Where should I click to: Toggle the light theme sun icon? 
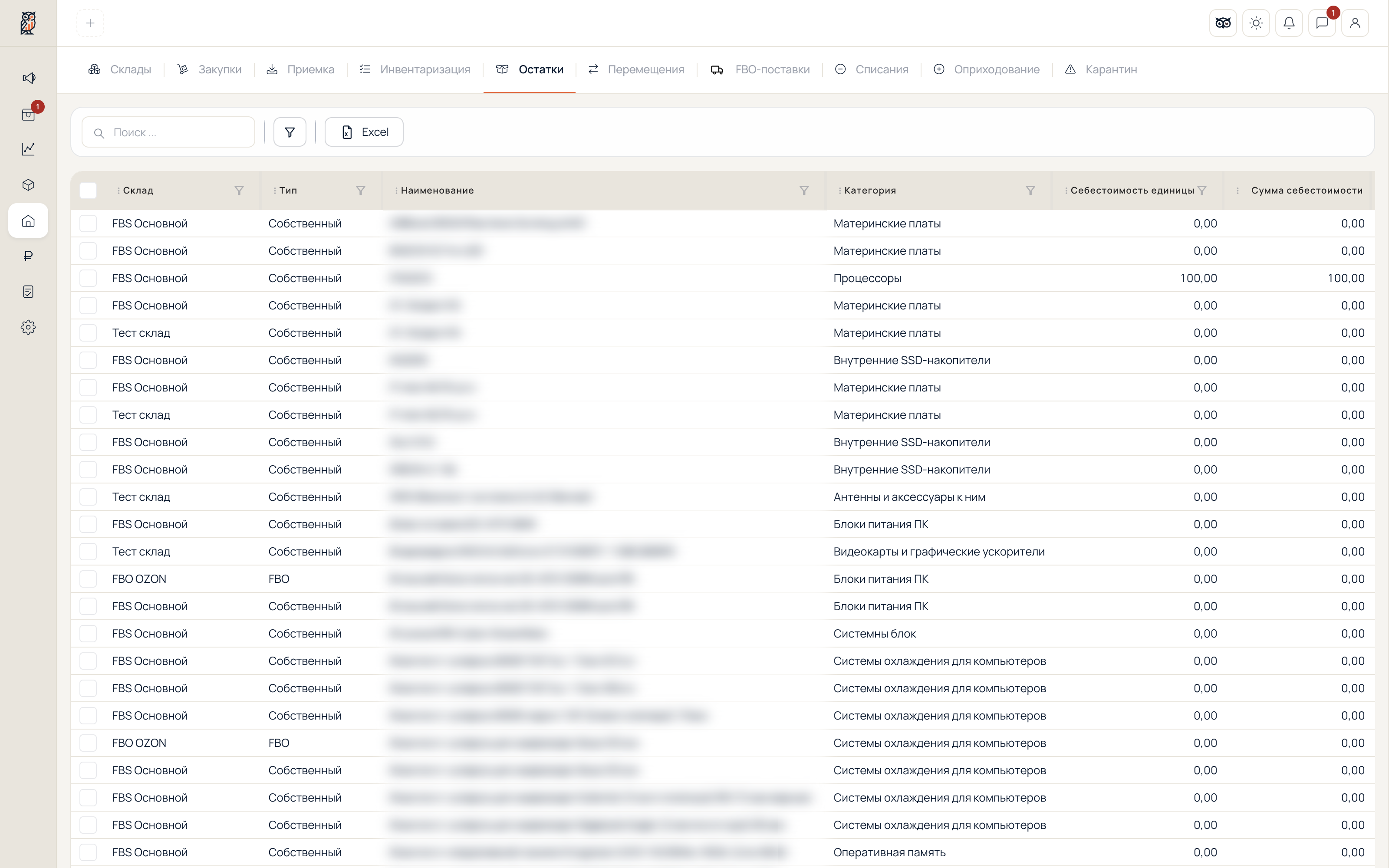(x=1256, y=23)
